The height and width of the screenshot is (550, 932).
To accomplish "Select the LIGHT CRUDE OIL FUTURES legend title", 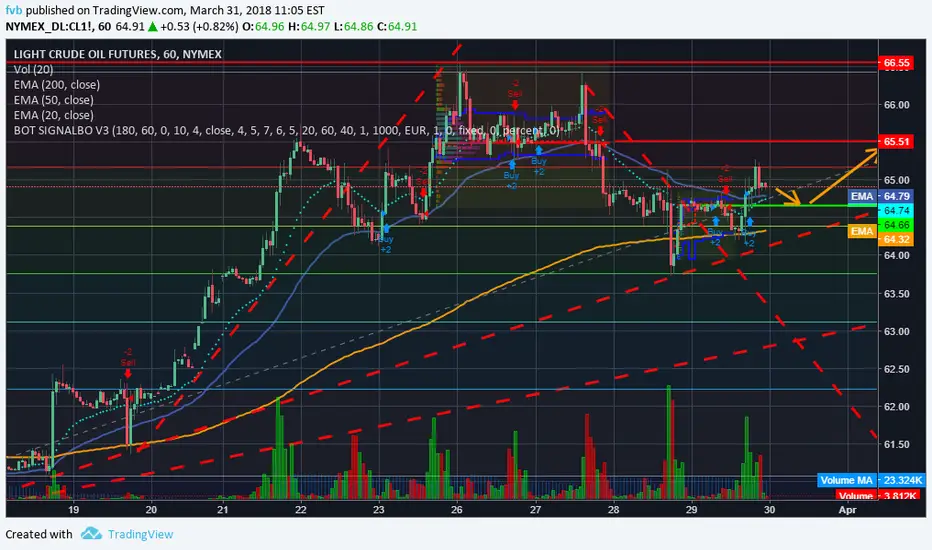I will pos(118,54).
